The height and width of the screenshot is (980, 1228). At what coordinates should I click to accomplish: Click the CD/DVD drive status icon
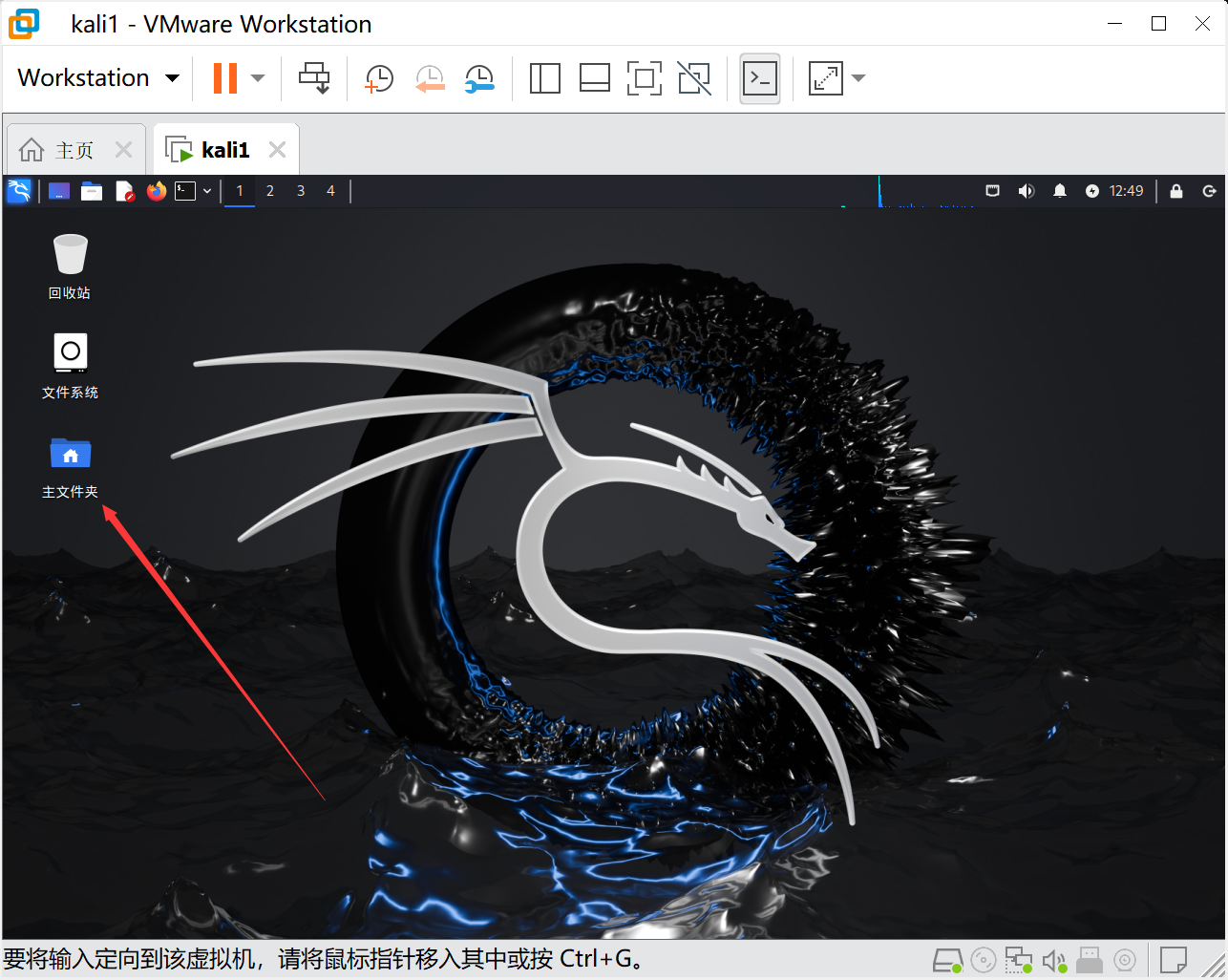point(984,960)
